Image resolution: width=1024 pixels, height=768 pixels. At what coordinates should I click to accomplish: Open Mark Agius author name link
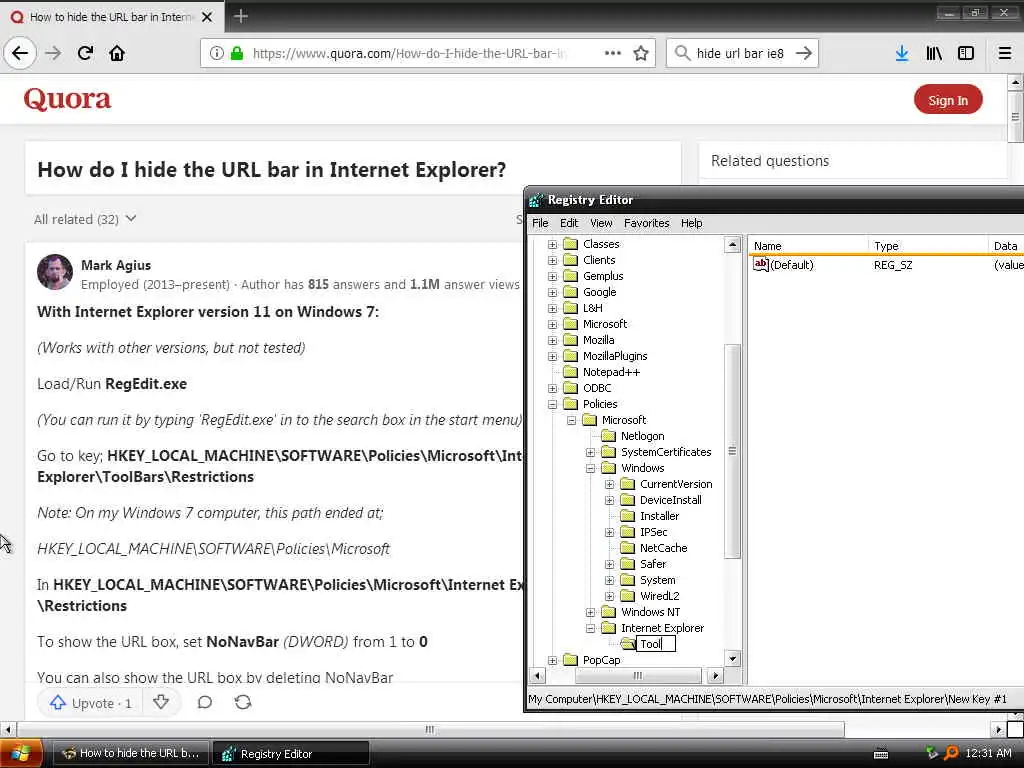(116, 265)
